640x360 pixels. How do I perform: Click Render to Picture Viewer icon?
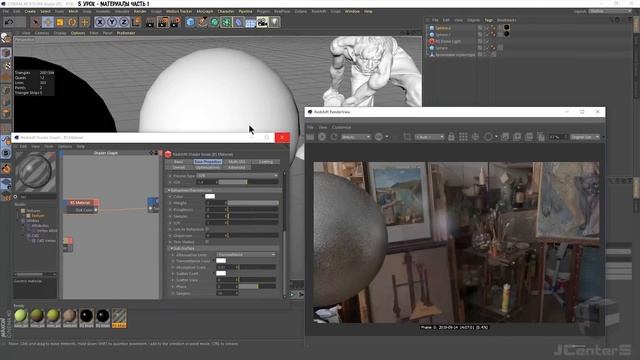point(163,22)
